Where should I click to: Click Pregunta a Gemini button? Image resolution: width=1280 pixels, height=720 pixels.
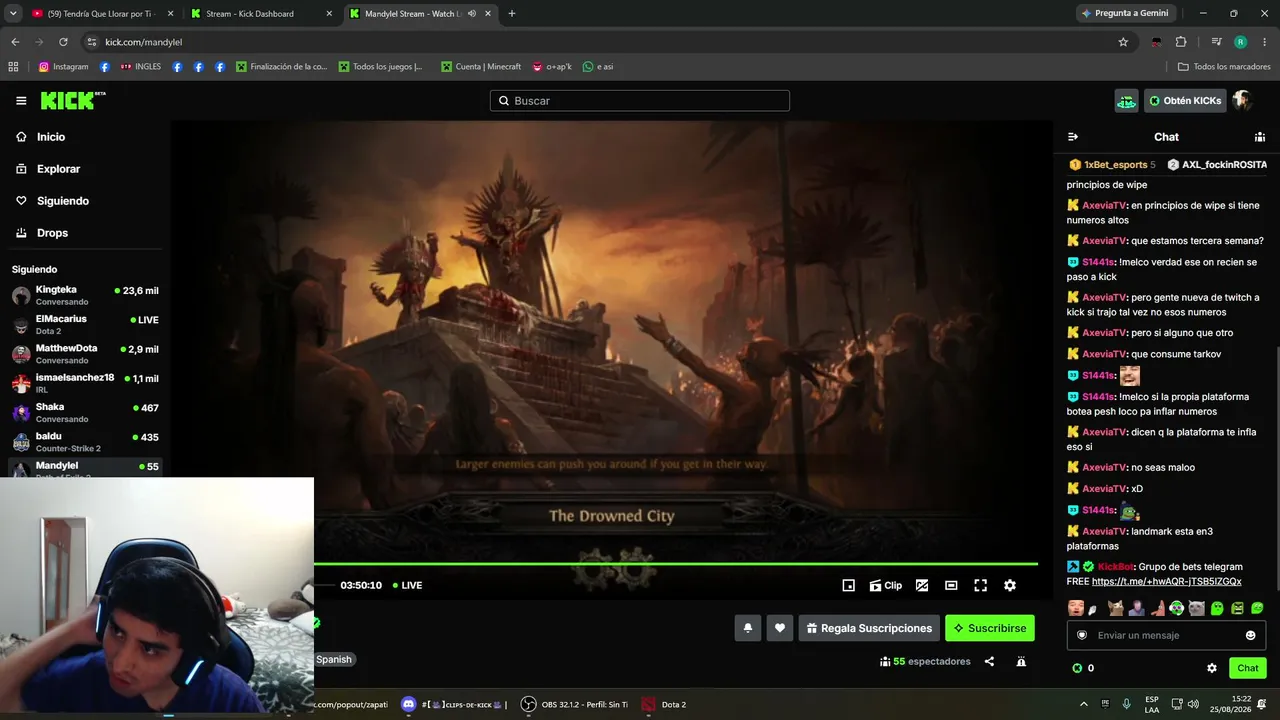tap(1124, 14)
